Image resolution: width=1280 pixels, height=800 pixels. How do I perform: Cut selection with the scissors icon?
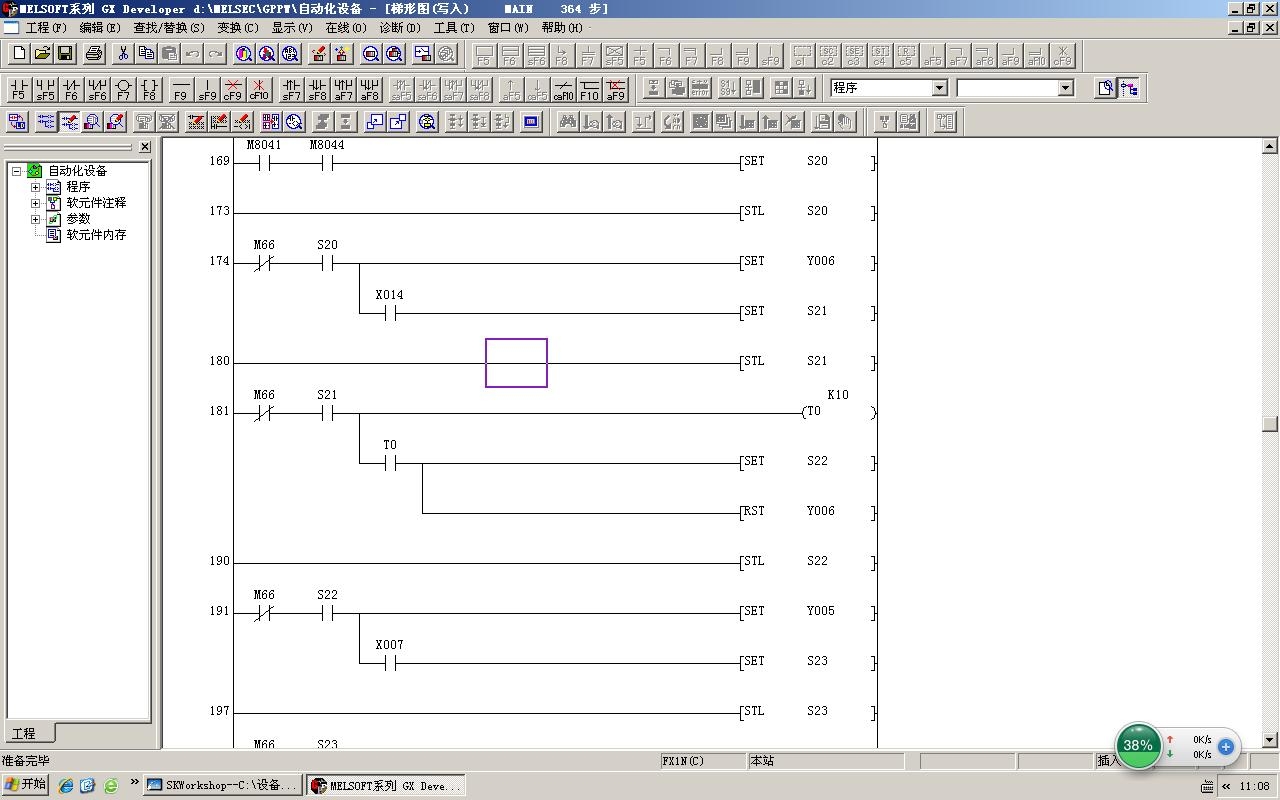pyautogui.click(x=123, y=53)
